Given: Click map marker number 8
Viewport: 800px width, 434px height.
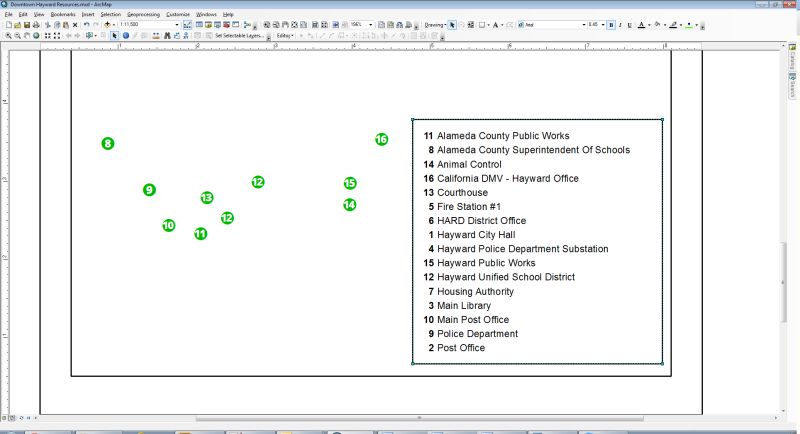Looking at the screenshot, I should click(108, 143).
